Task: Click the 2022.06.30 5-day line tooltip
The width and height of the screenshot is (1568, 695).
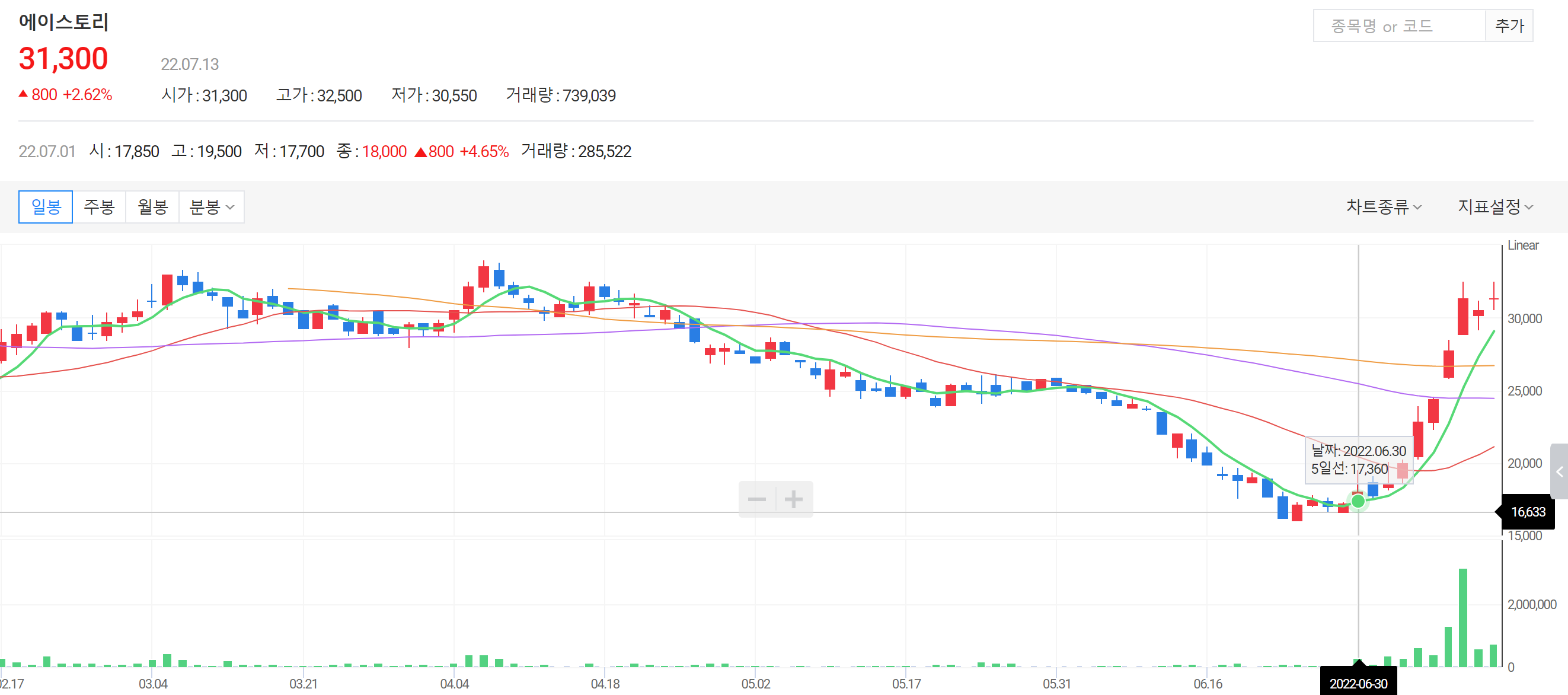Action: 1358,460
